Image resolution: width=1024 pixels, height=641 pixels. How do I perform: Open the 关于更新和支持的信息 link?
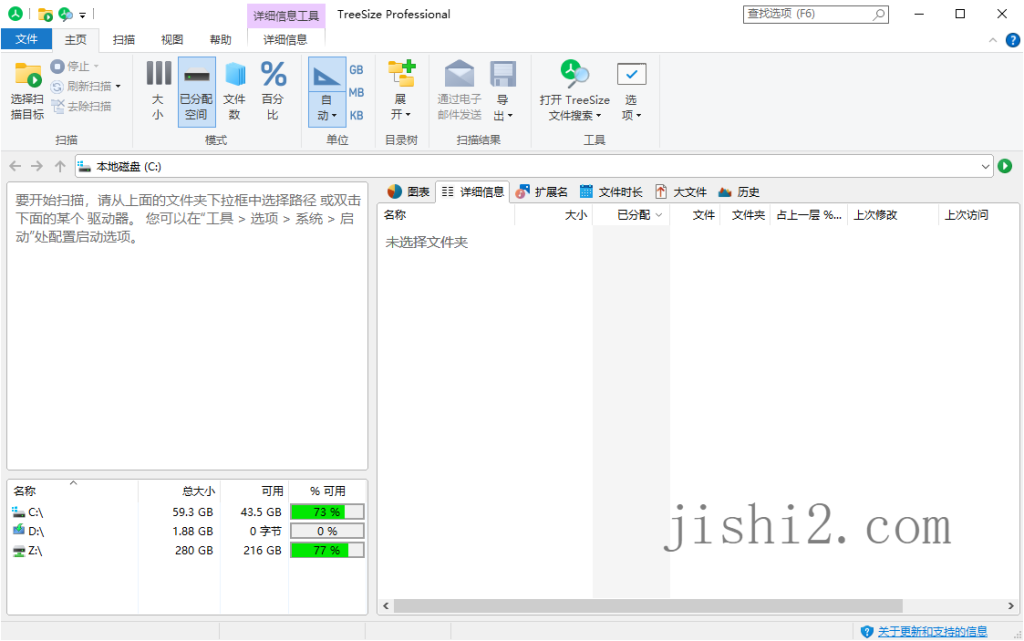pos(932,631)
